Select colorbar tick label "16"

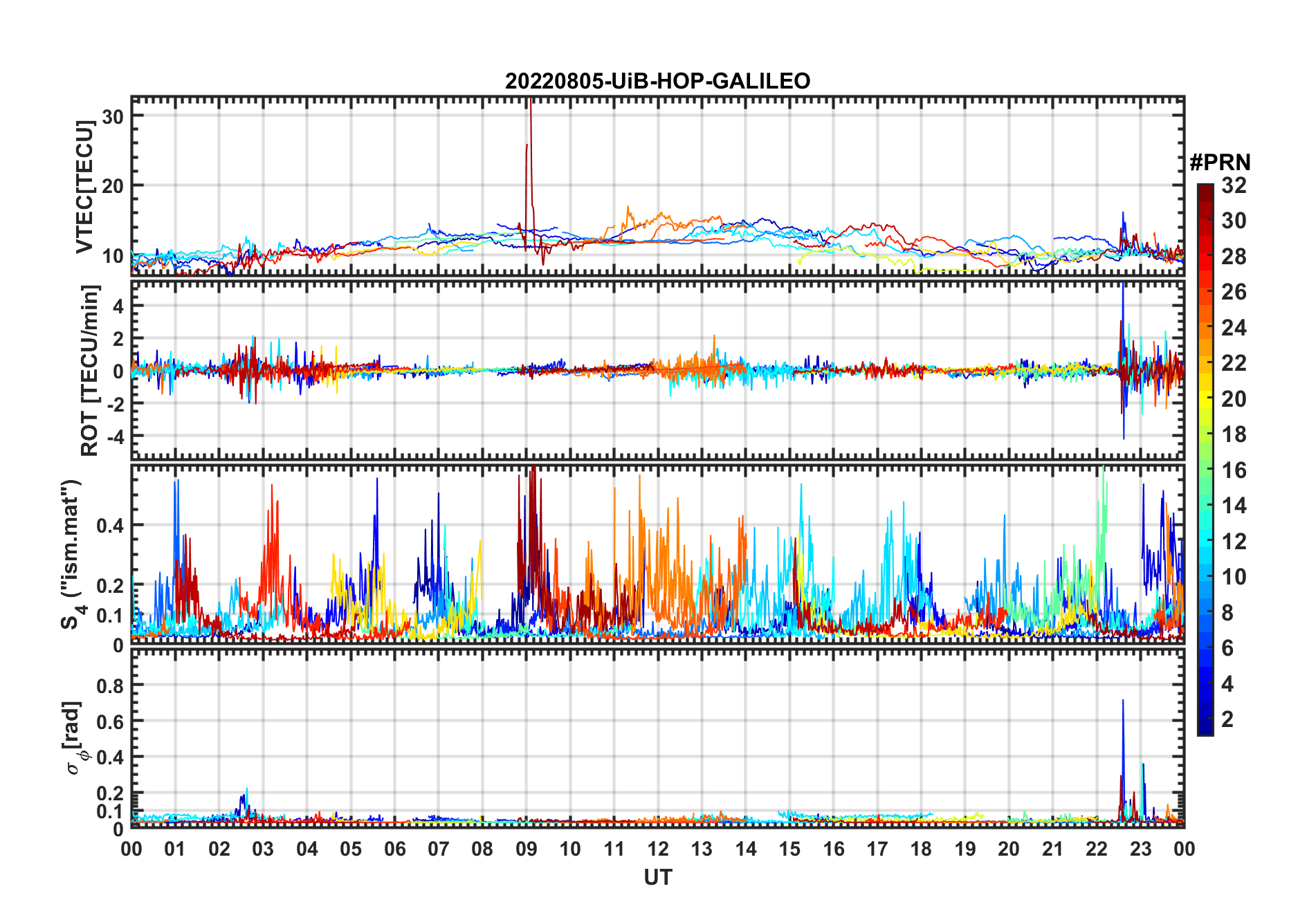[x=1234, y=470]
